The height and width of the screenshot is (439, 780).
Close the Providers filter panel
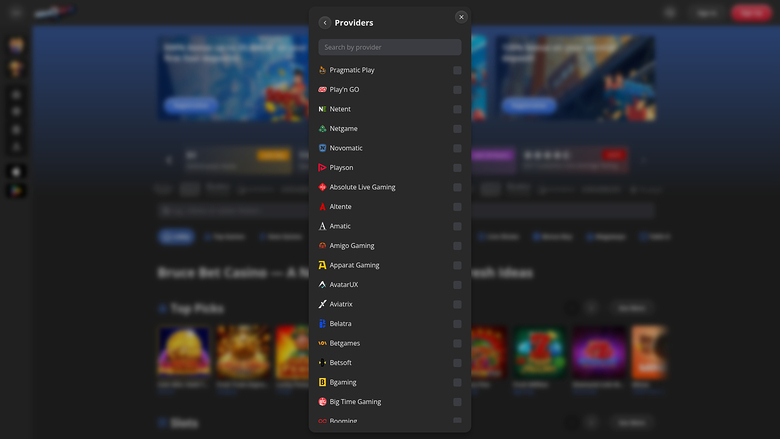[461, 17]
